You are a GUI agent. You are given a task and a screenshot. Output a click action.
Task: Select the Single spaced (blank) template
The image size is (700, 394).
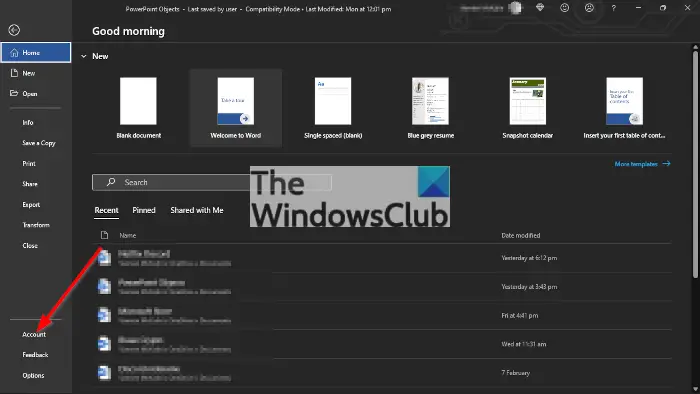click(333, 108)
